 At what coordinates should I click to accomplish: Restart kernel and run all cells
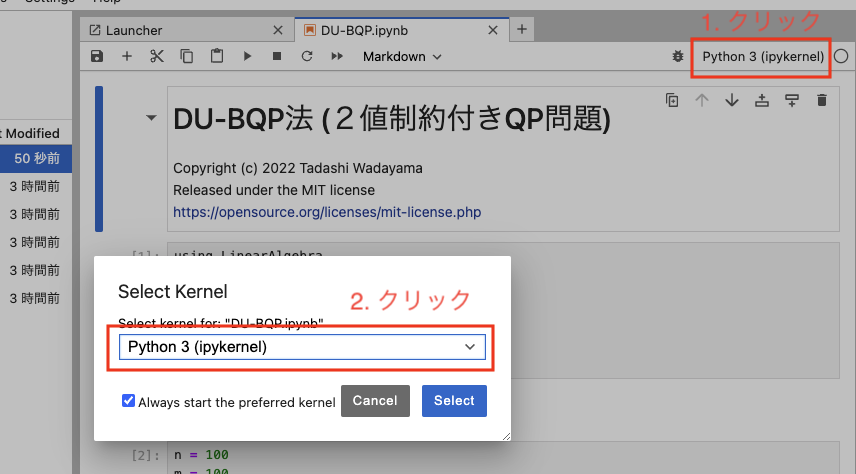[337, 56]
